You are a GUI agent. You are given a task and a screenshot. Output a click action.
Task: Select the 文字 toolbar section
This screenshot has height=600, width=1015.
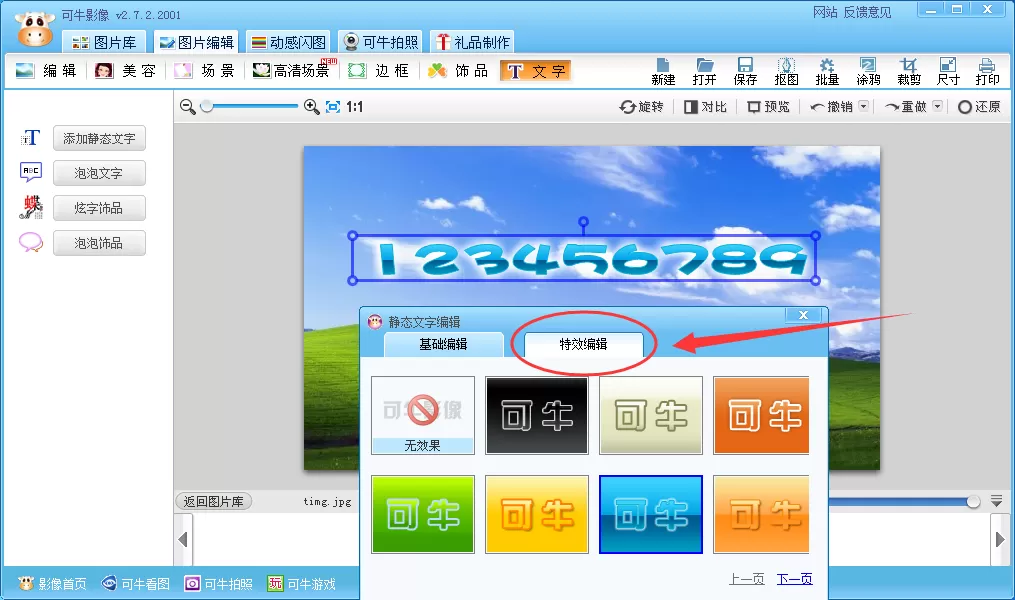[537, 71]
